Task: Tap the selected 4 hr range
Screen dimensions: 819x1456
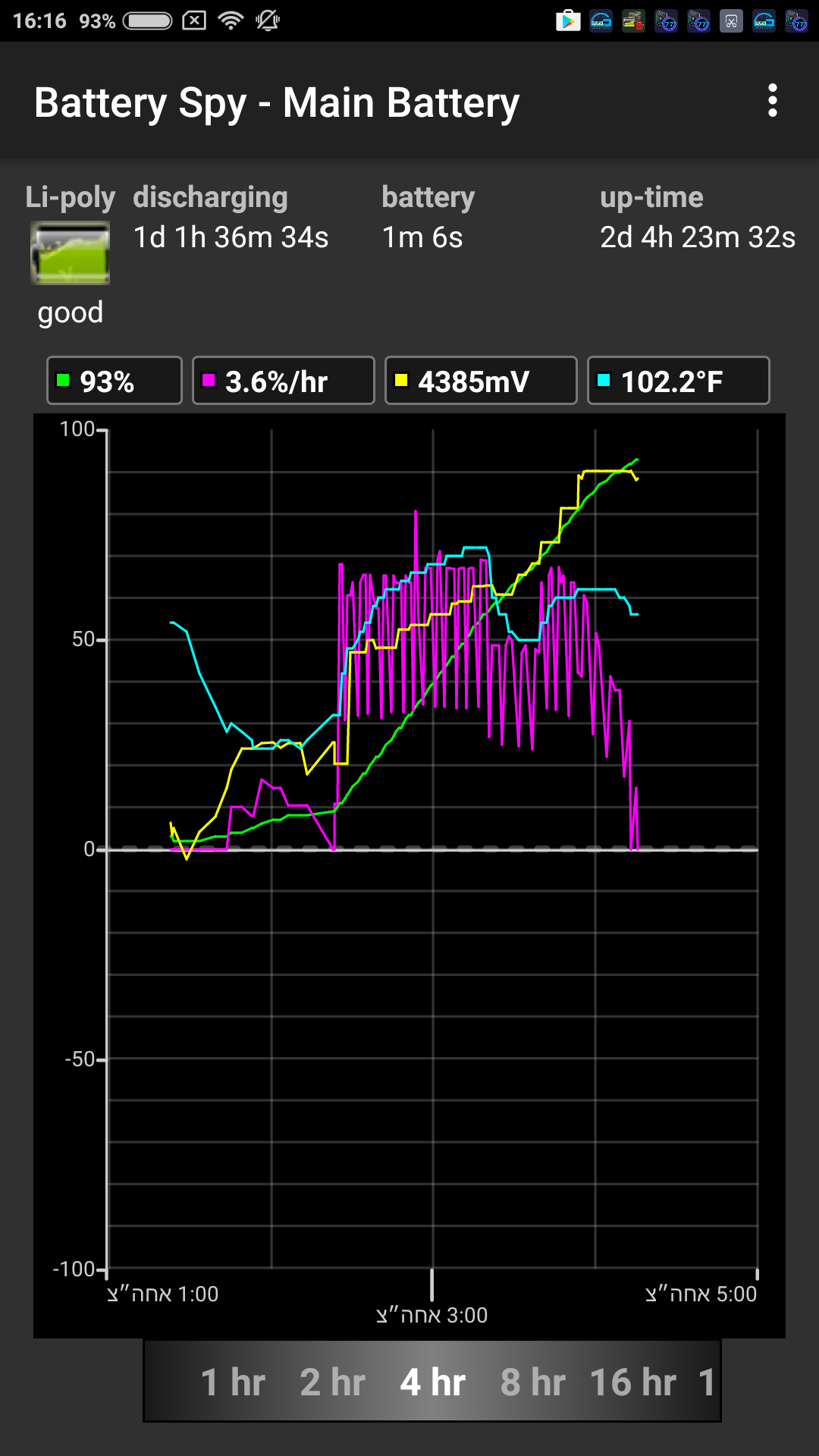Action: tap(432, 1382)
